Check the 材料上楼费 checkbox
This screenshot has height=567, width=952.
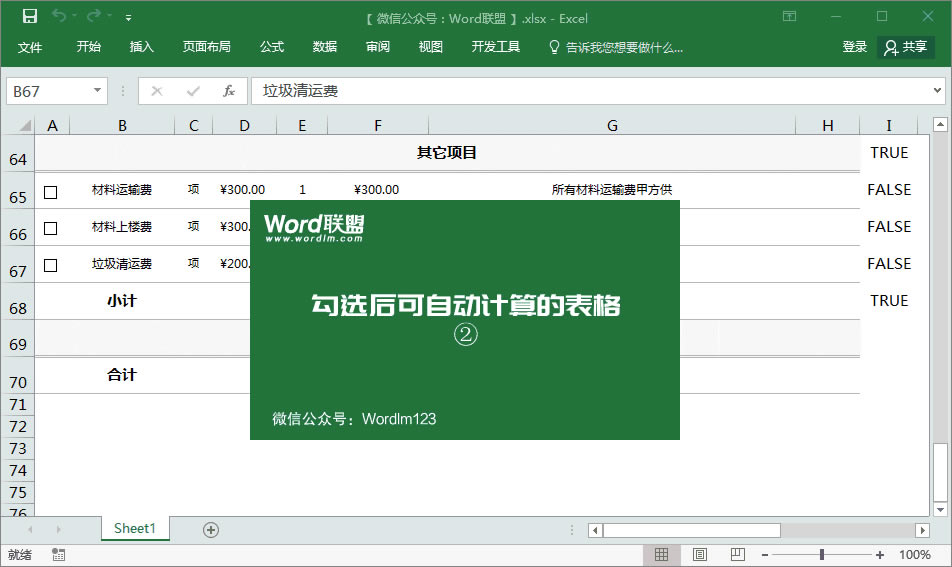(x=51, y=228)
